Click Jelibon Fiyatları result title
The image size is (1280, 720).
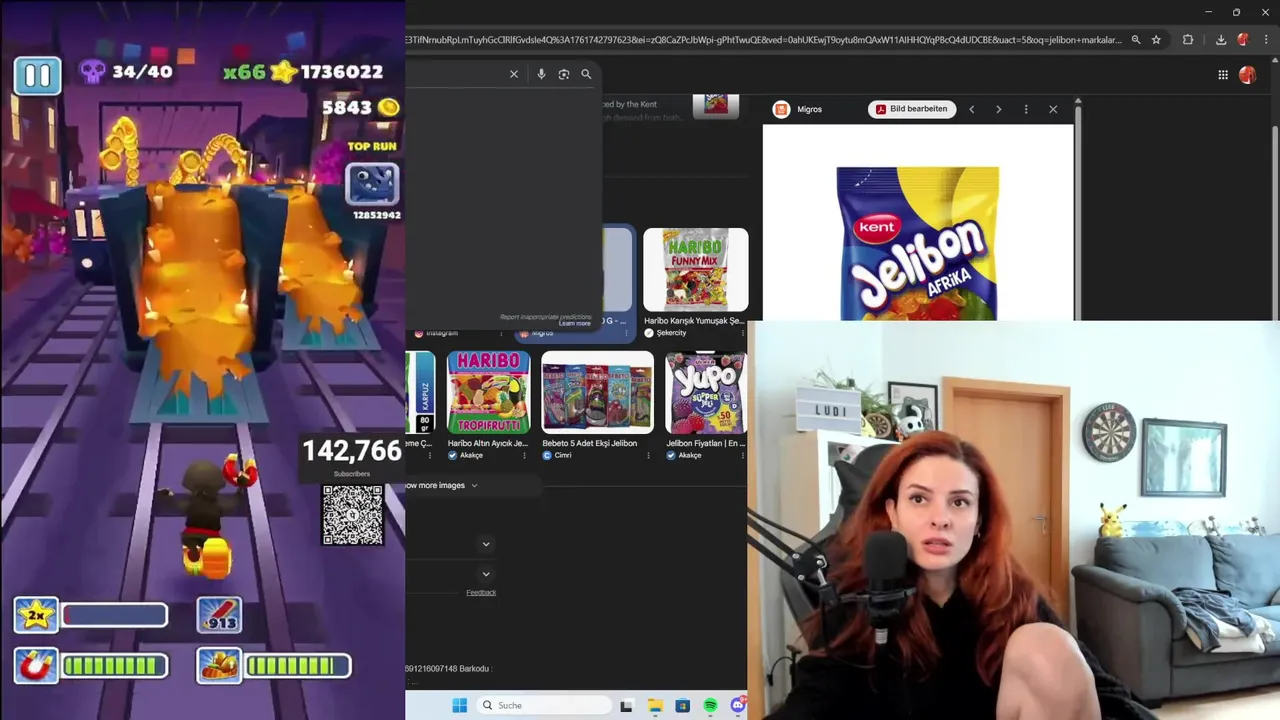(705, 443)
